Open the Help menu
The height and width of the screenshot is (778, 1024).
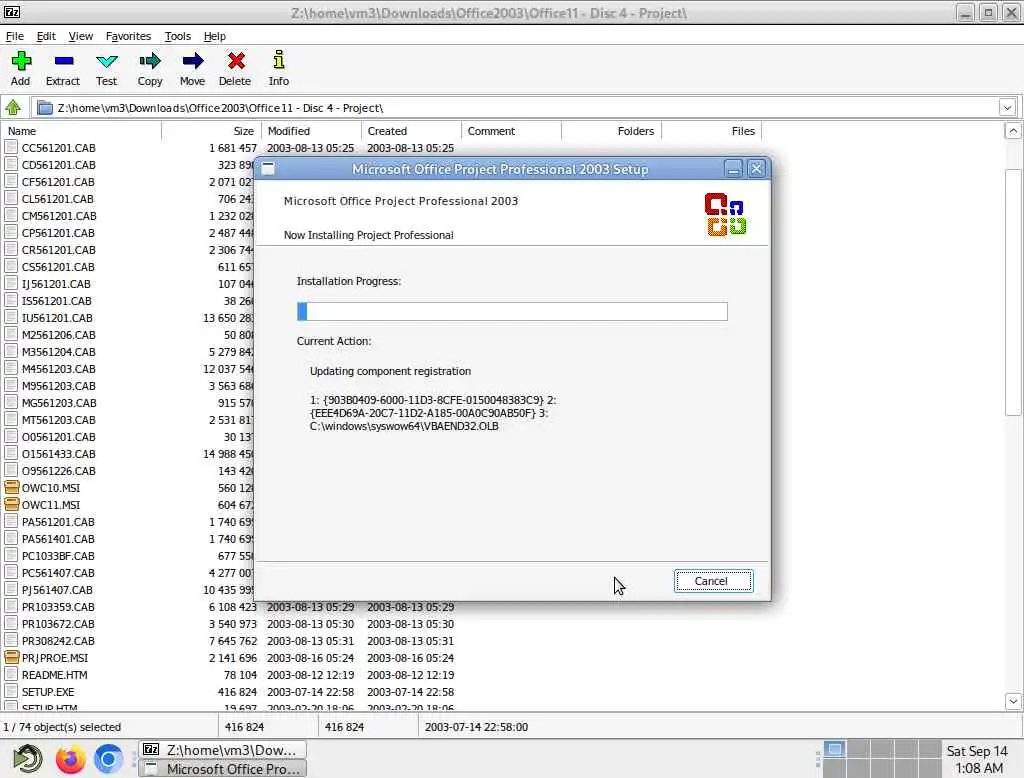[x=214, y=36]
